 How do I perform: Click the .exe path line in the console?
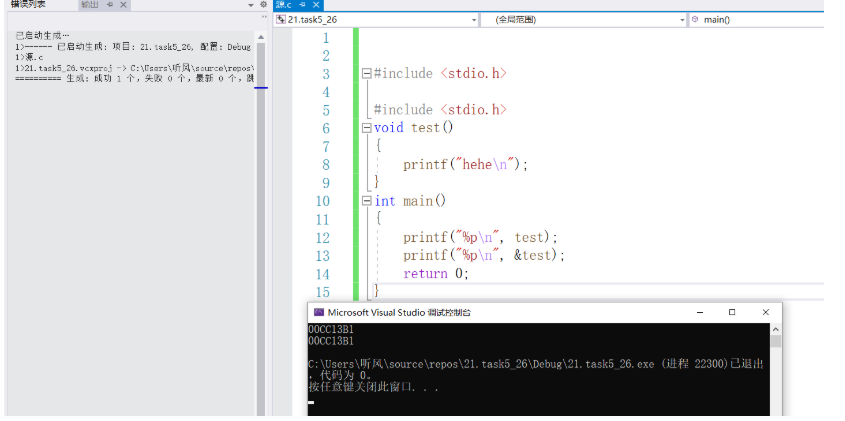pos(536,364)
